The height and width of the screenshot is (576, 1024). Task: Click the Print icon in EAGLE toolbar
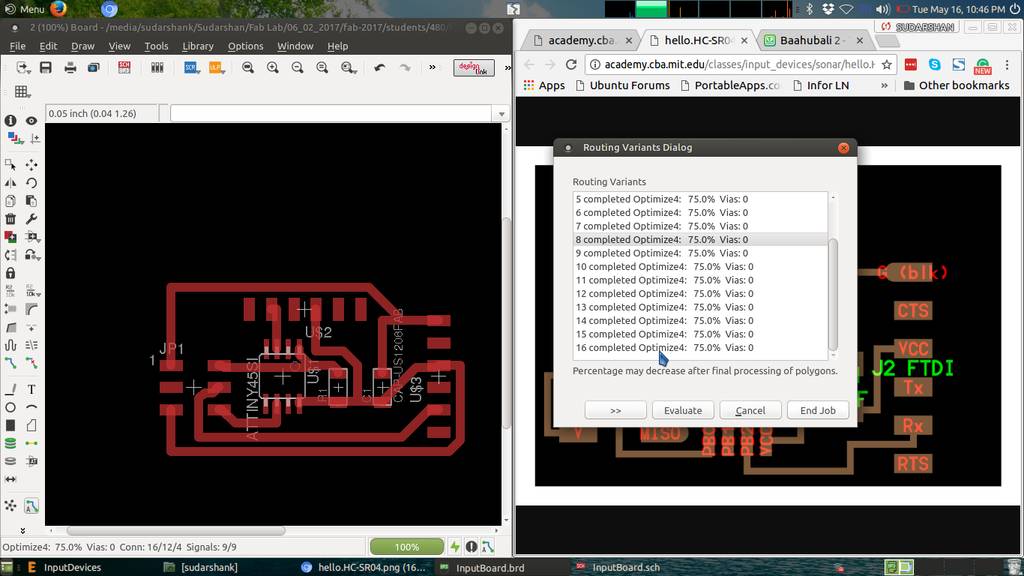coord(70,67)
